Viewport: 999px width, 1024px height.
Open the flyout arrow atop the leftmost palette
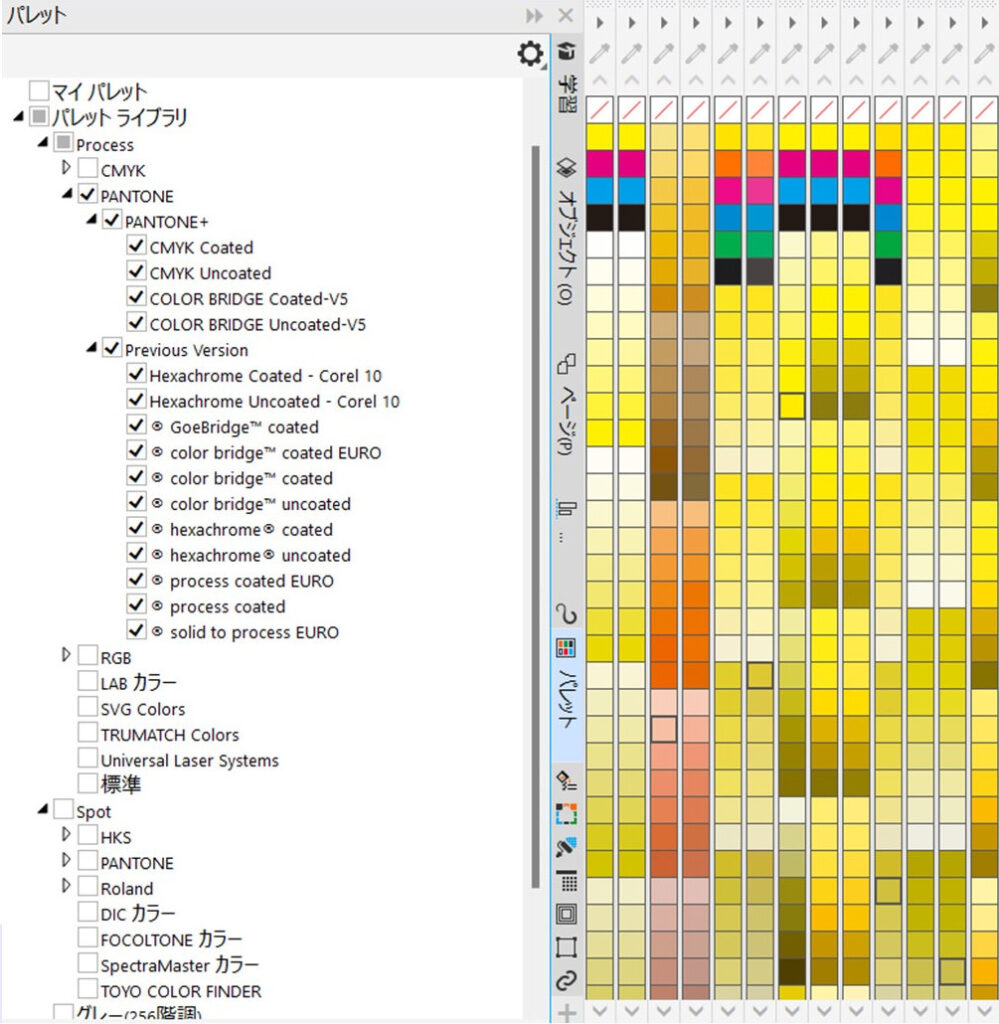pyautogui.click(x=600, y=21)
